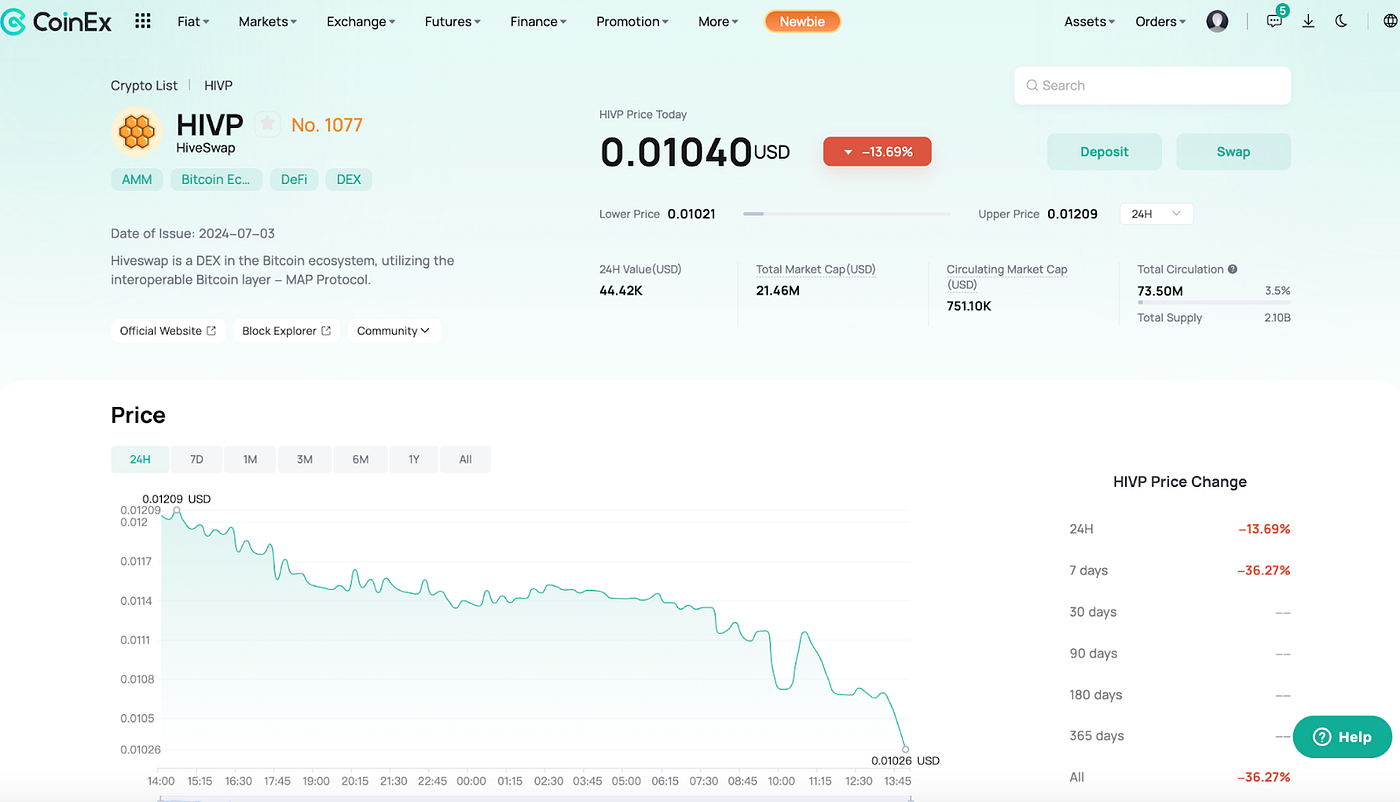1400x802 pixels.
Task: Click the Date of Issue text
Action: [193, 234]
